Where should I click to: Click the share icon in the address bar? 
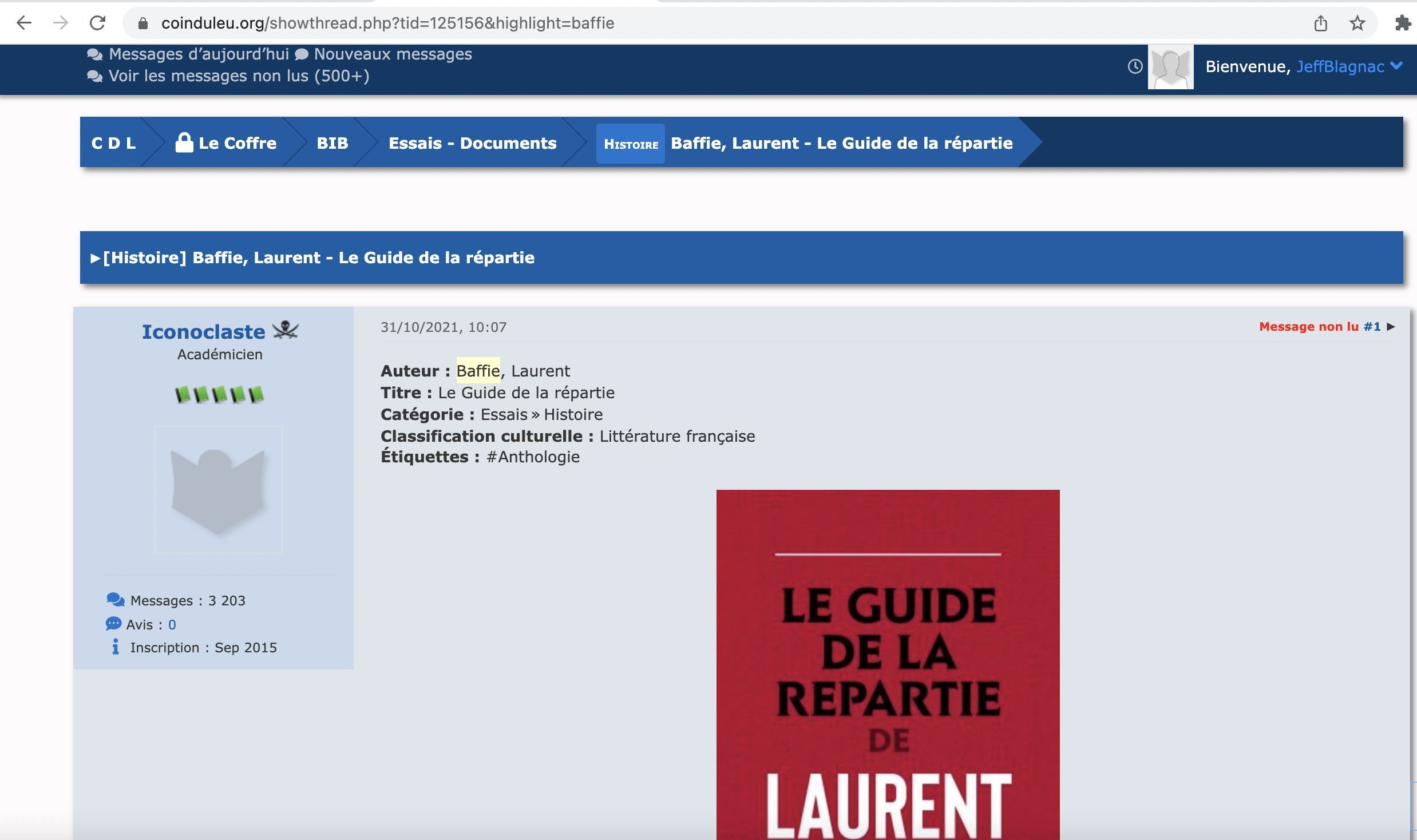pos(1320,23)
